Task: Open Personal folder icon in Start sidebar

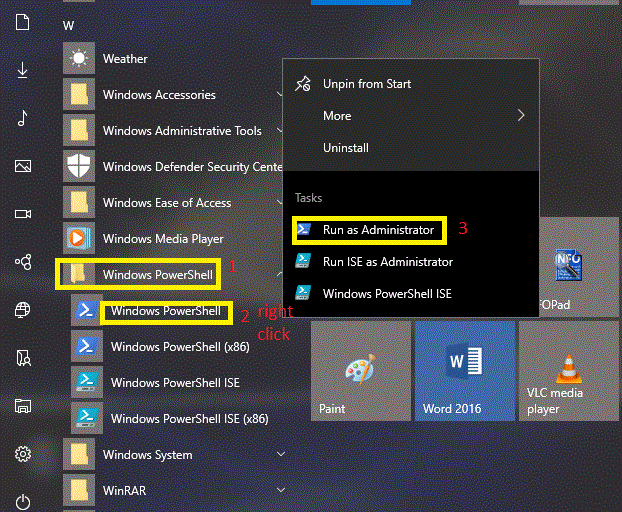Action: 23,358
